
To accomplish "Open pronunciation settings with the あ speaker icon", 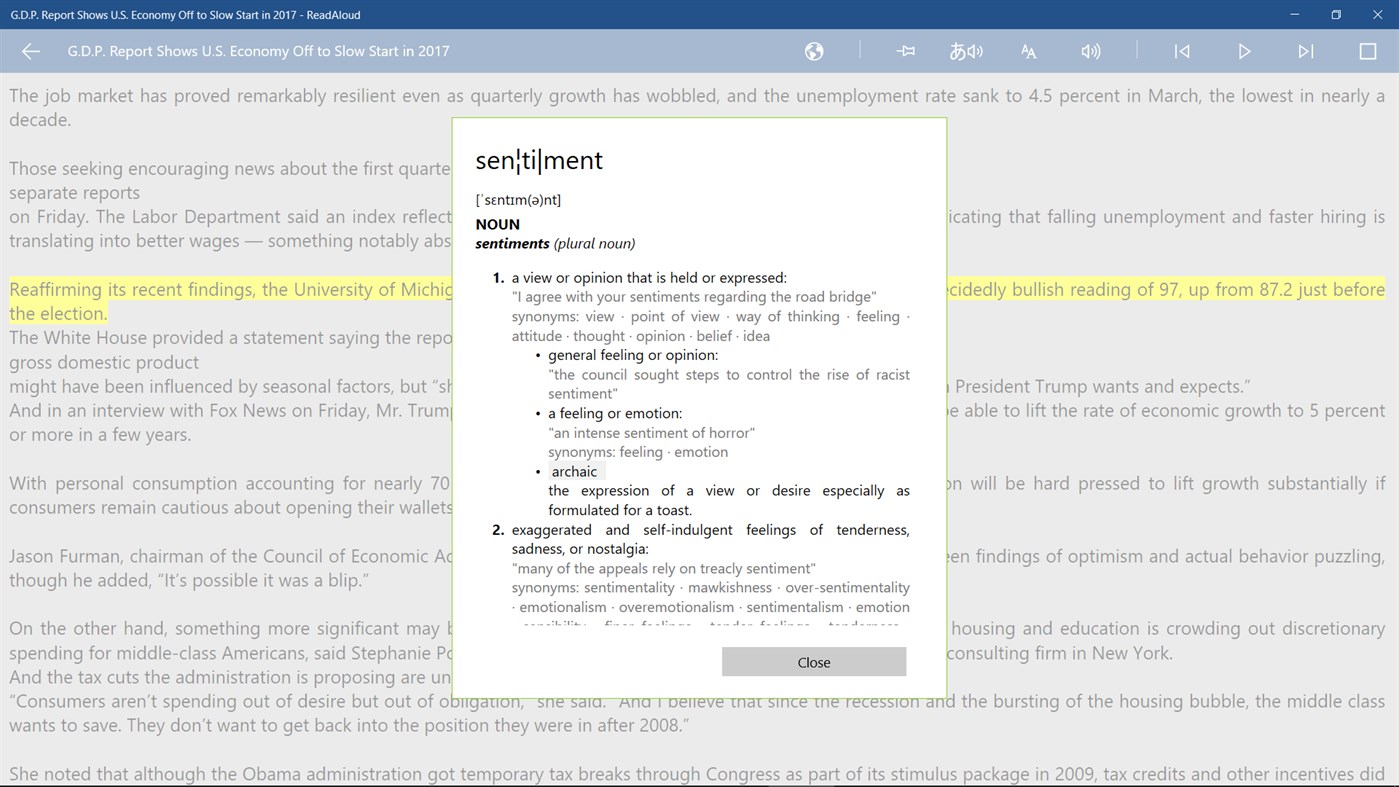I will click(966, 51).
